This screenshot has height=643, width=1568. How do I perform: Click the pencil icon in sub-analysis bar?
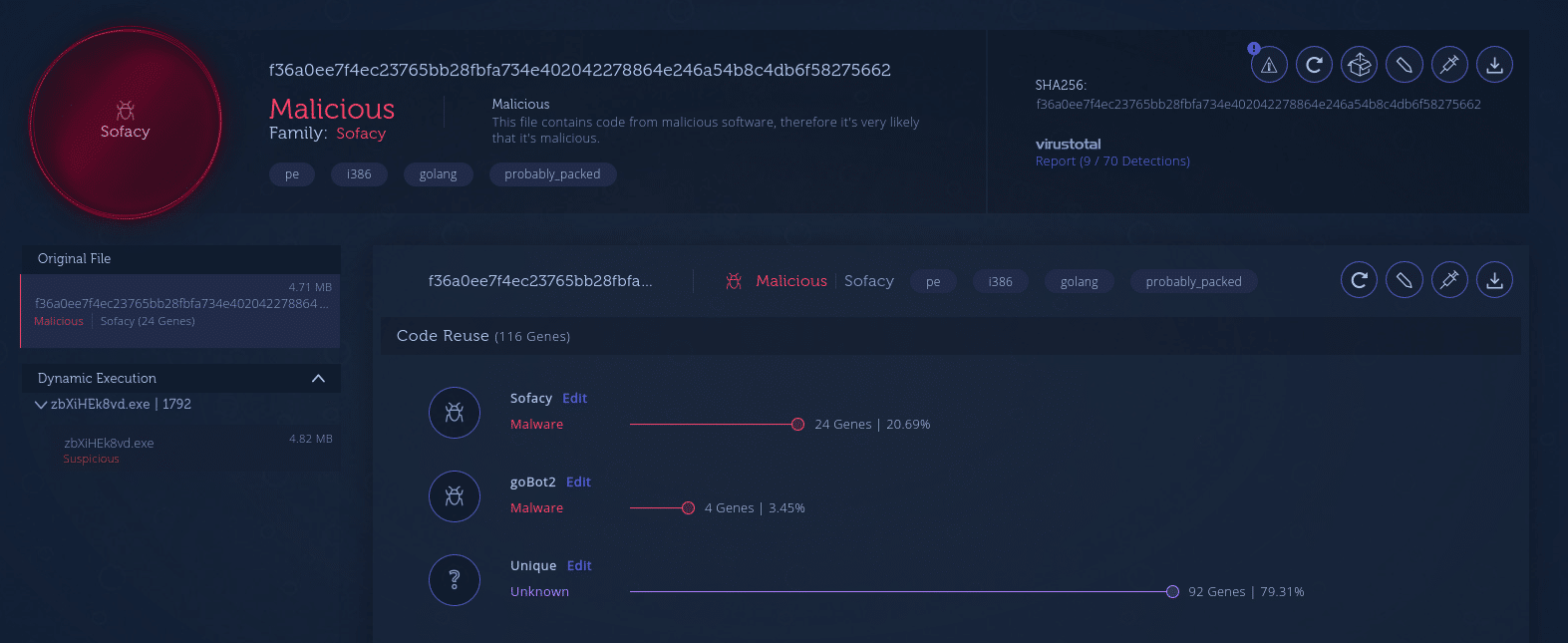pos(1405,280)
